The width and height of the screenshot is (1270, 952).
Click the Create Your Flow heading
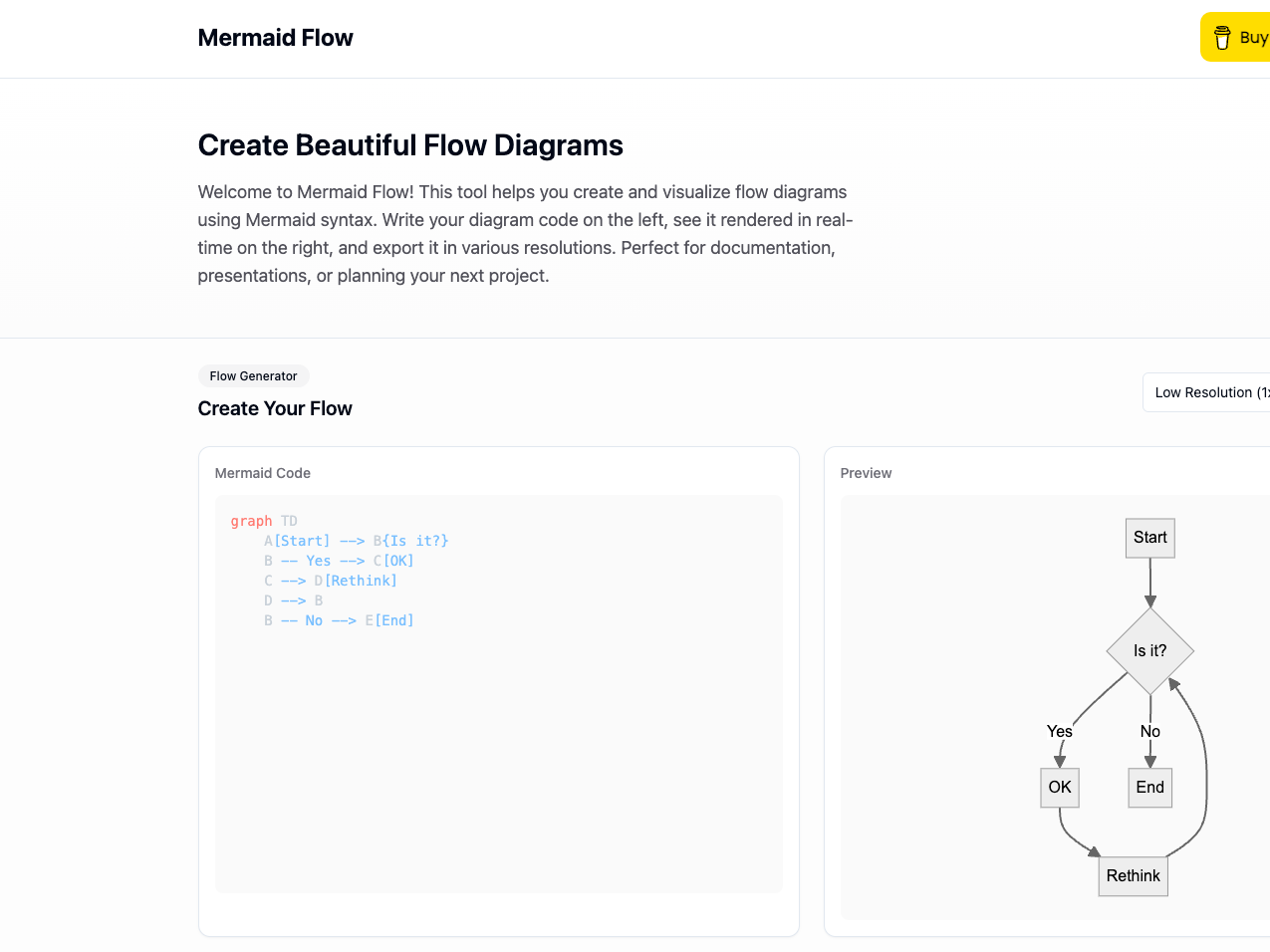[275, 408]
